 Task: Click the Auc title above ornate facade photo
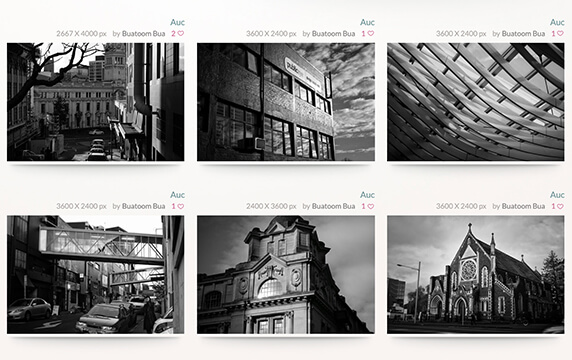point(367,195)
